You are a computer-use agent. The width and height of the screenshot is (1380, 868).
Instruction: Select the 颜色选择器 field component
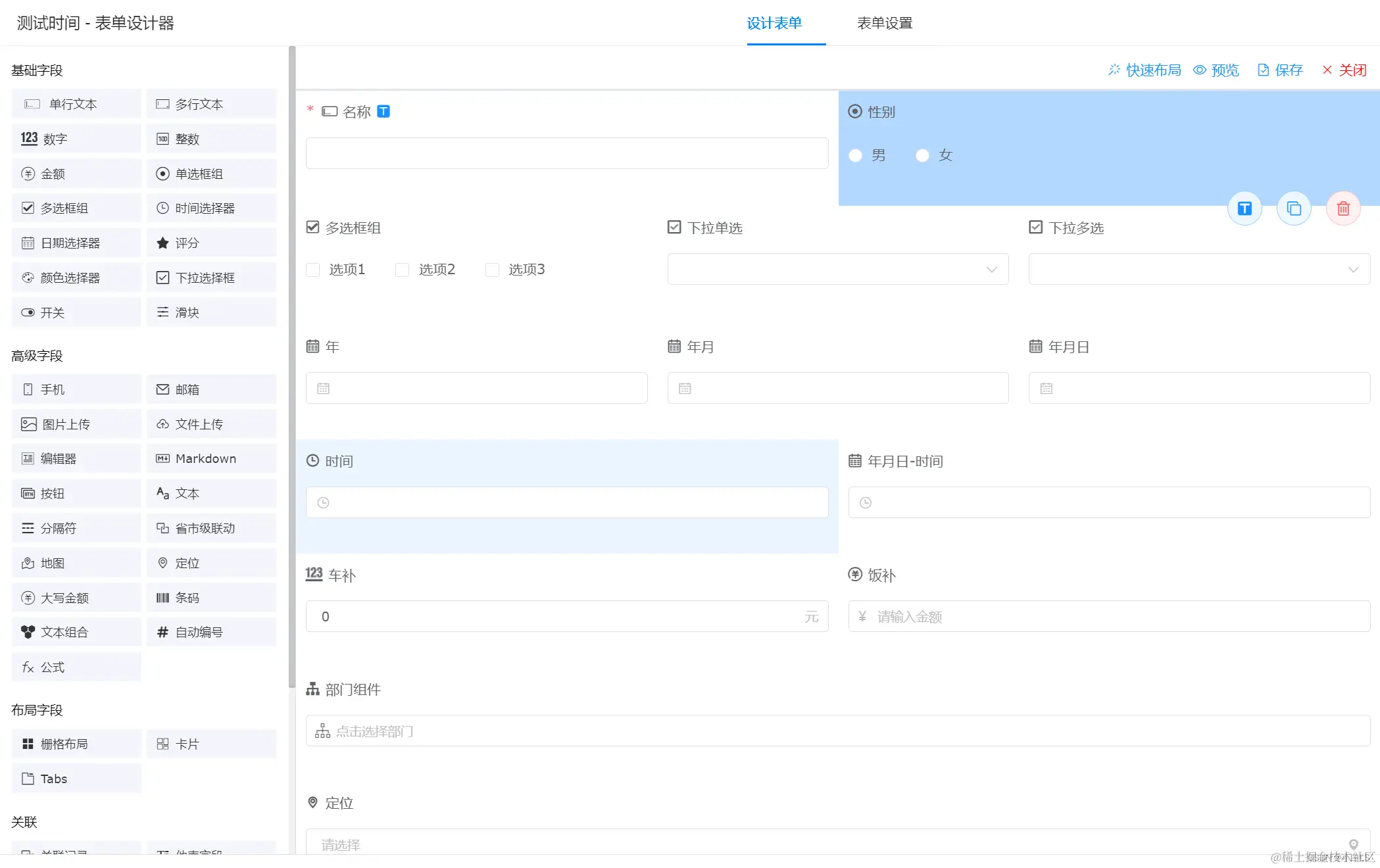[76, 277]
